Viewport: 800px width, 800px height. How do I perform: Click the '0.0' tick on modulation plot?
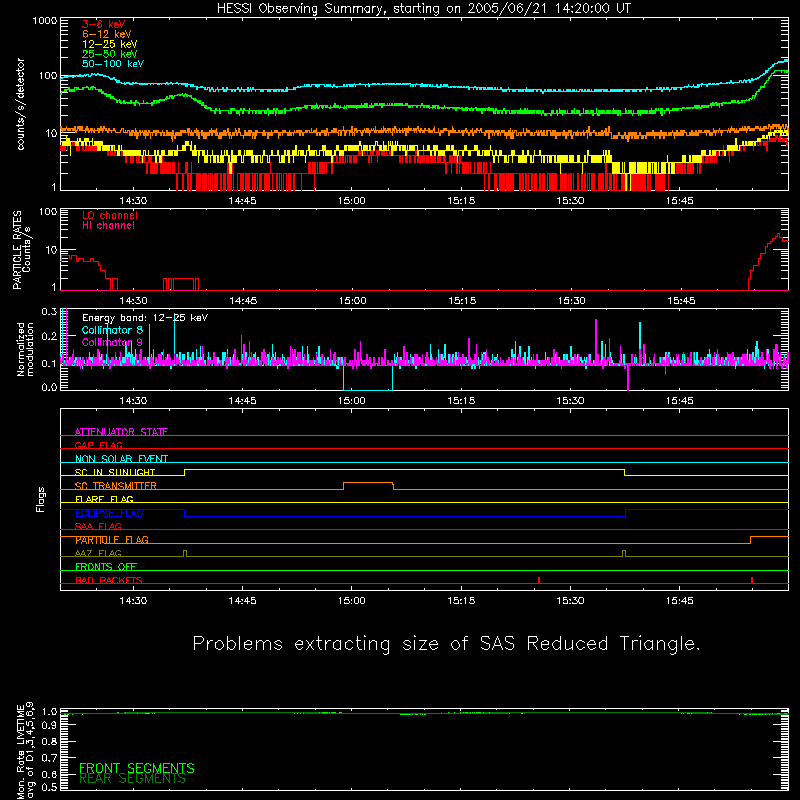tap(49, 387)
